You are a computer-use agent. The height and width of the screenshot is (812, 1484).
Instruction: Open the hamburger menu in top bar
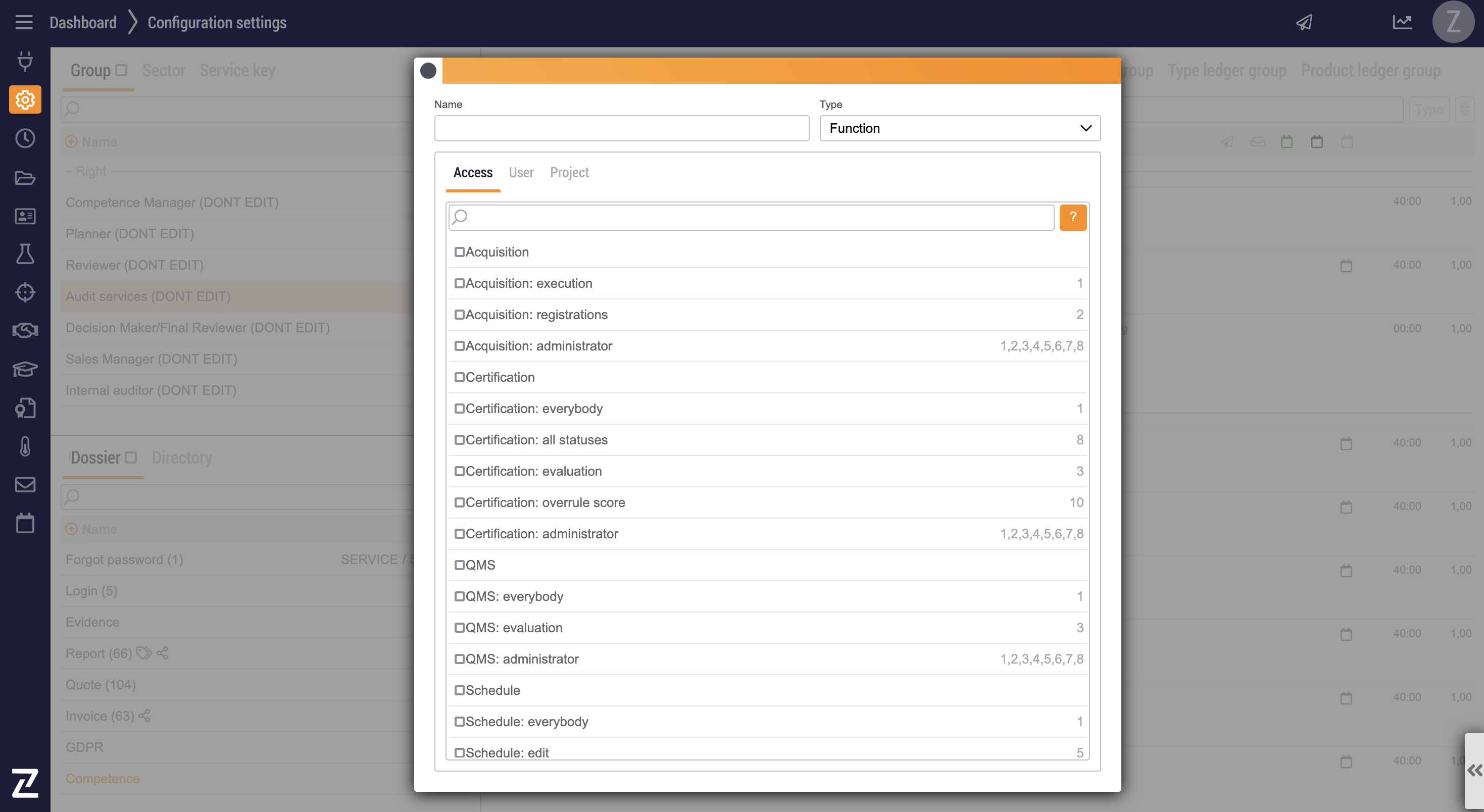24,22
